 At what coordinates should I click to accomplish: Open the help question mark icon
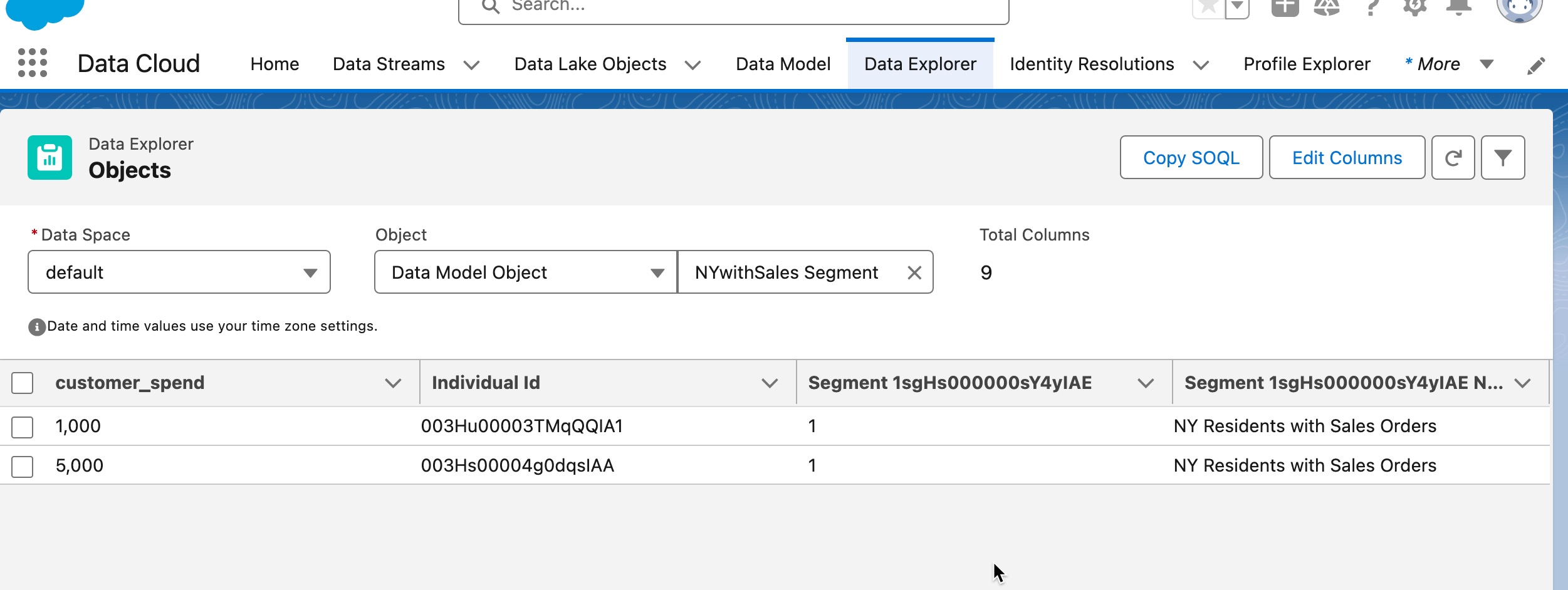click(1372, 8)
